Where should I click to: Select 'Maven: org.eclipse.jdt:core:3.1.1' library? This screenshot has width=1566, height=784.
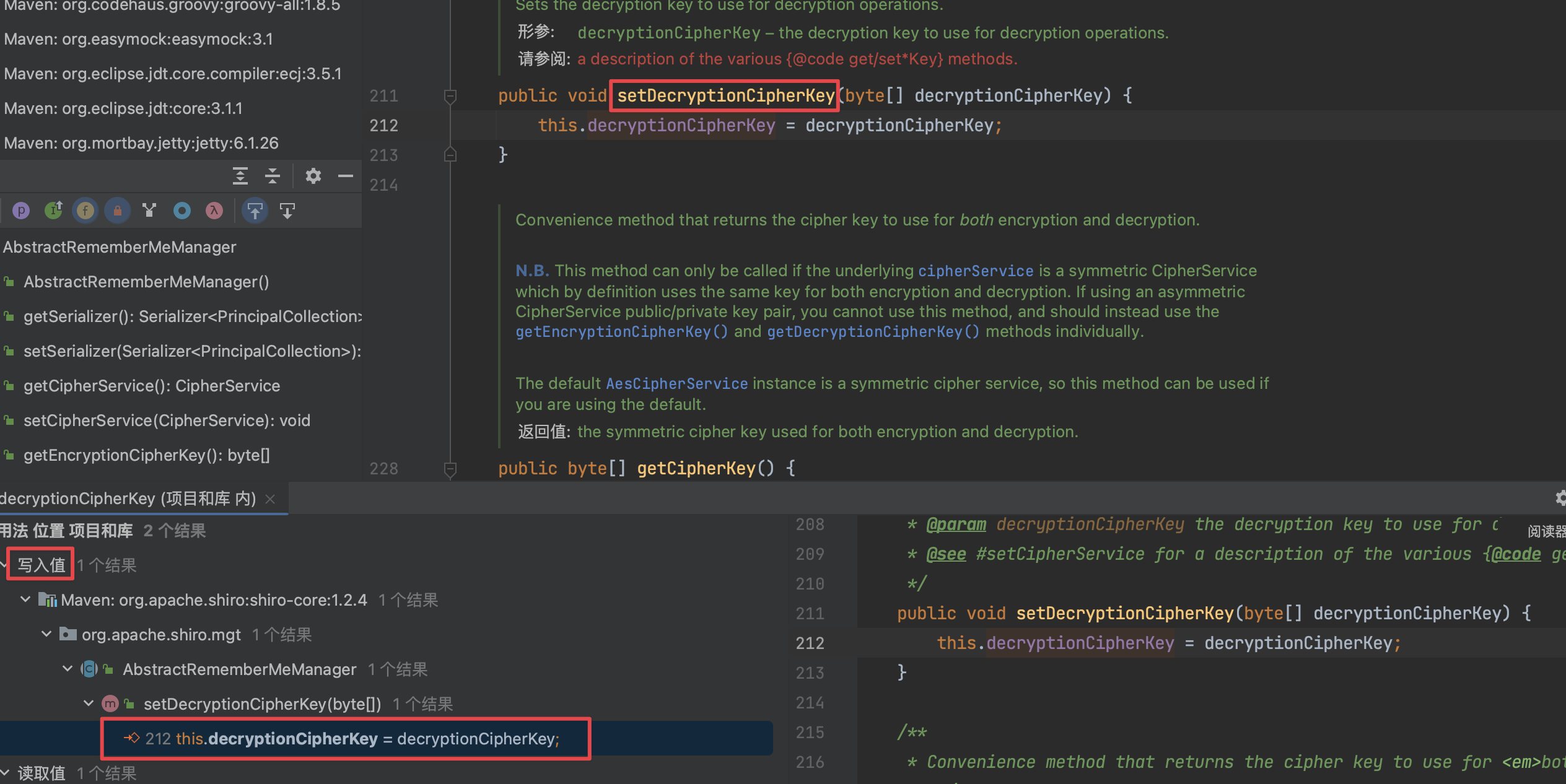pyautogui.click(x=123, y=108)
